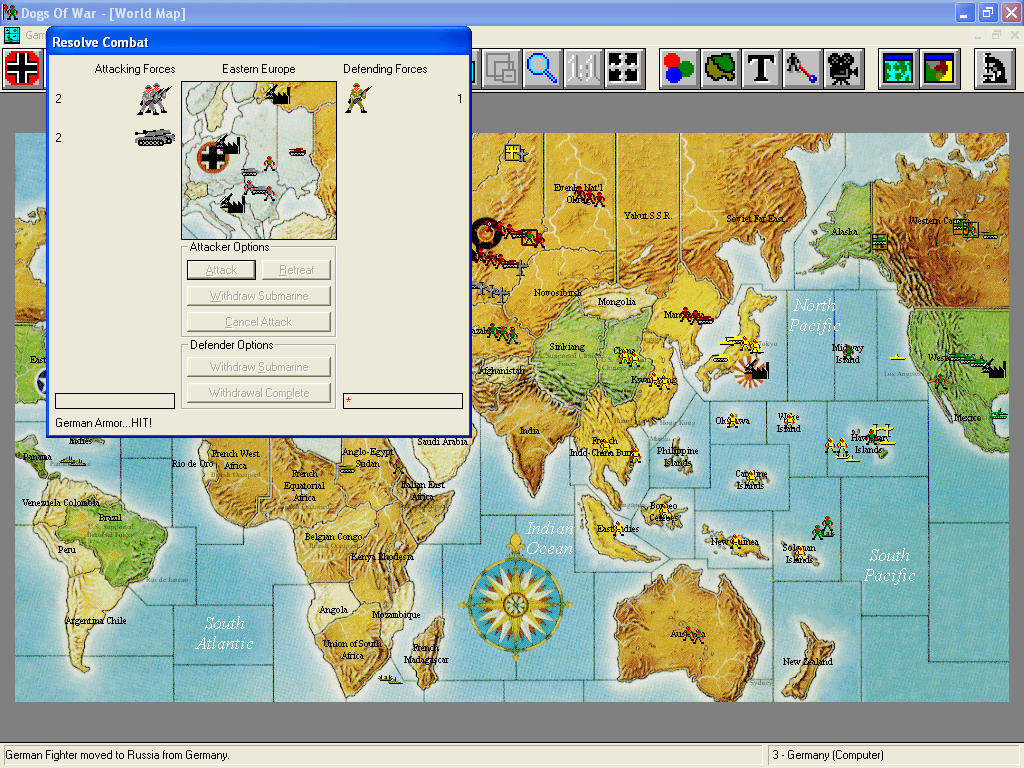Select the attacking German infantry unit icon
Viewport: 1024px width, 768px height.
pos(154,99)
